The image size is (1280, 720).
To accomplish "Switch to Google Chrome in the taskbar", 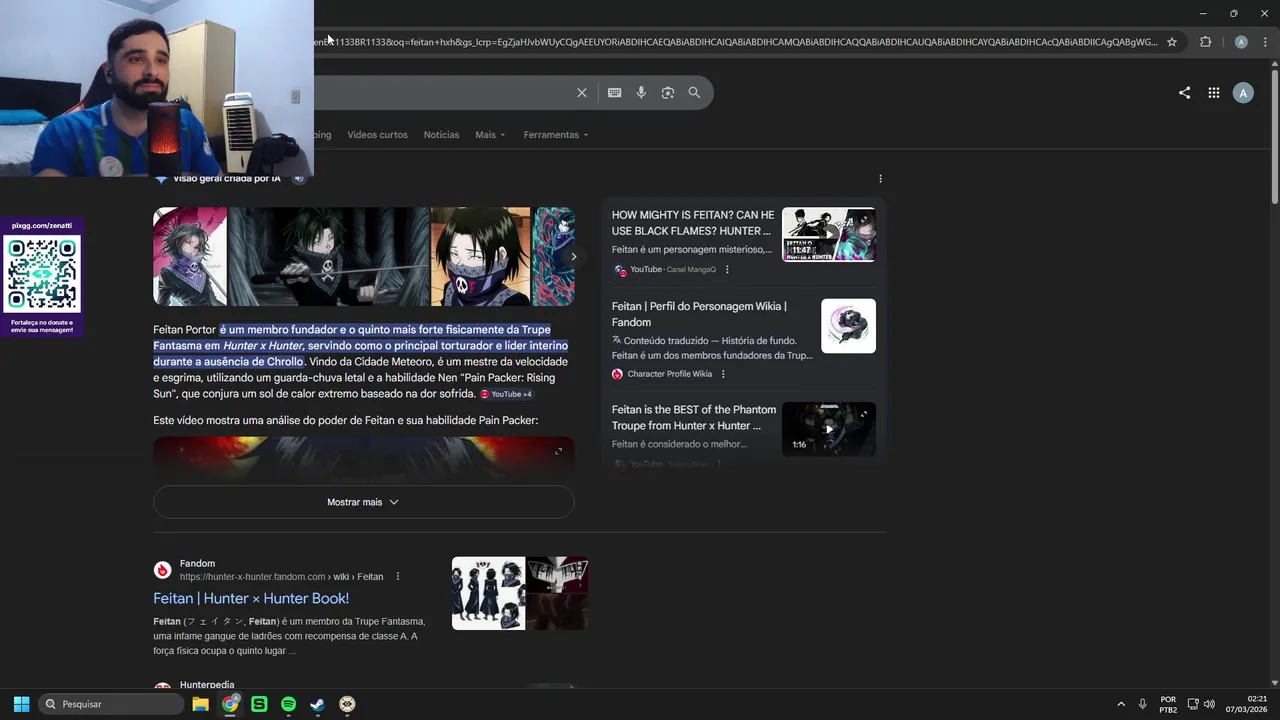I will pos(230,704).
